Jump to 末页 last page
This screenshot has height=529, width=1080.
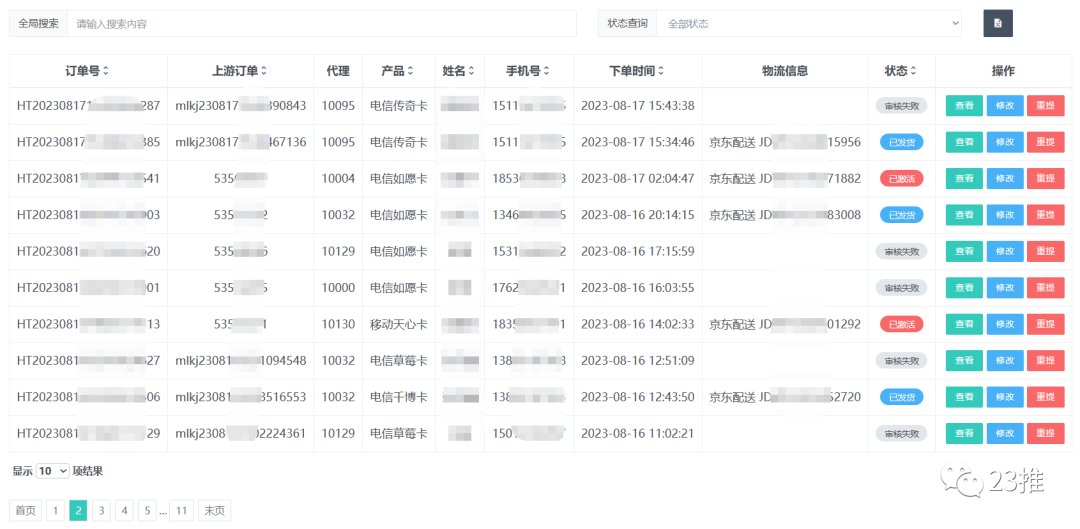coord(214,510)
